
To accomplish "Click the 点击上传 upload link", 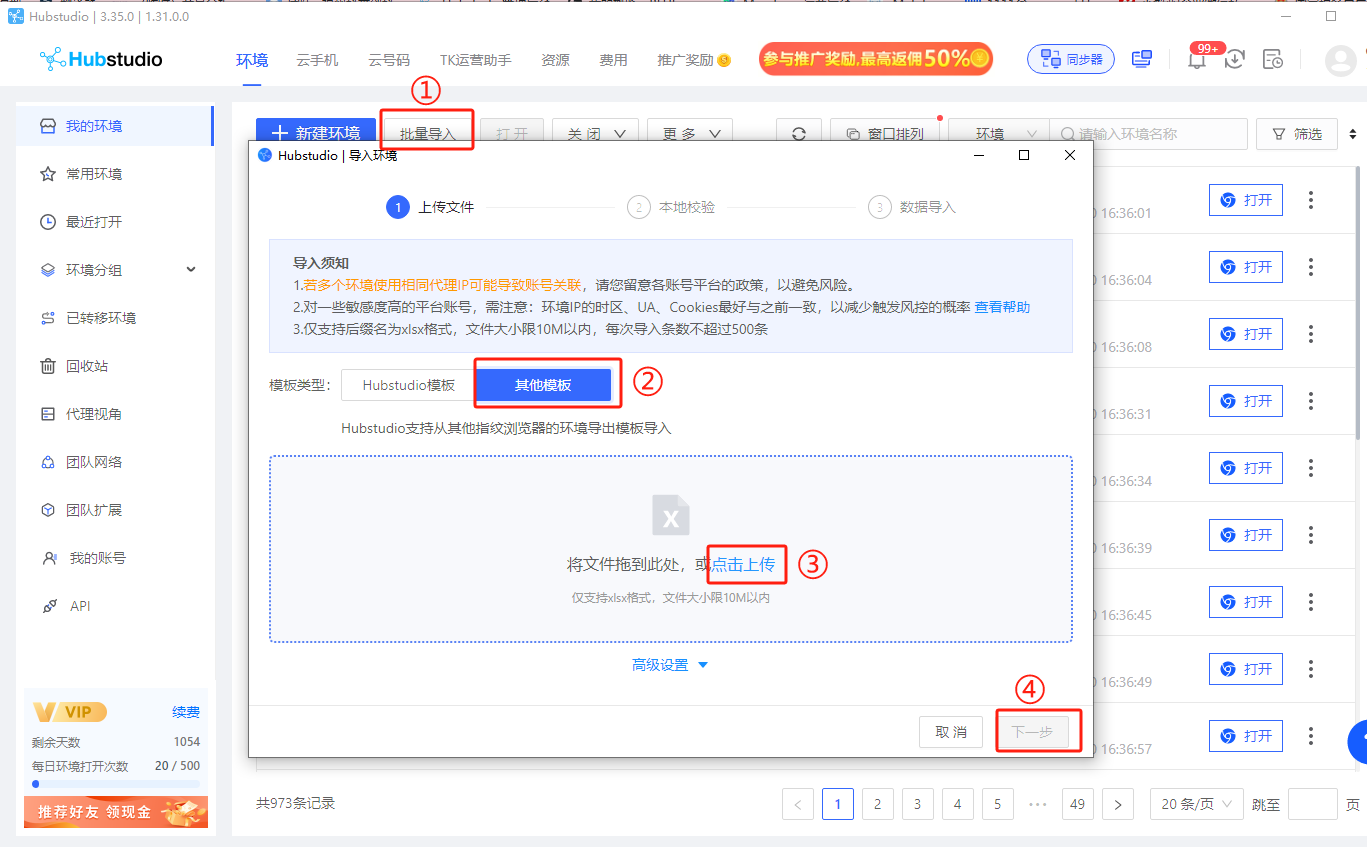I will pos(743,564).
